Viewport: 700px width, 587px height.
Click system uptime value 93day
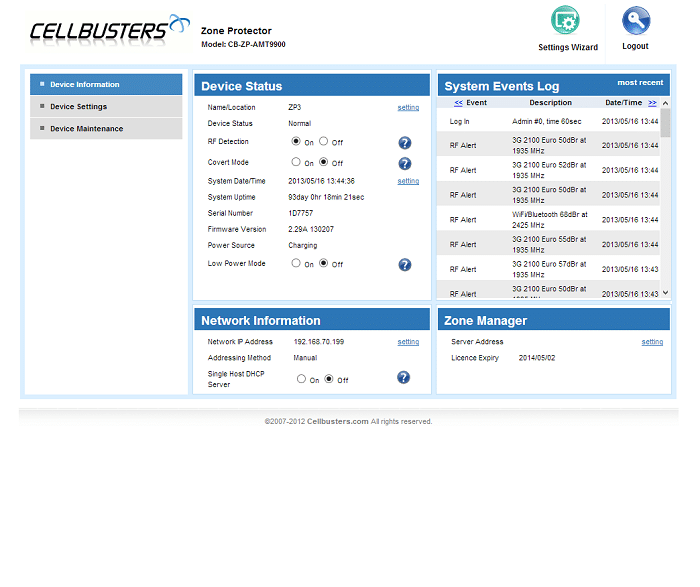pos(326,197)
